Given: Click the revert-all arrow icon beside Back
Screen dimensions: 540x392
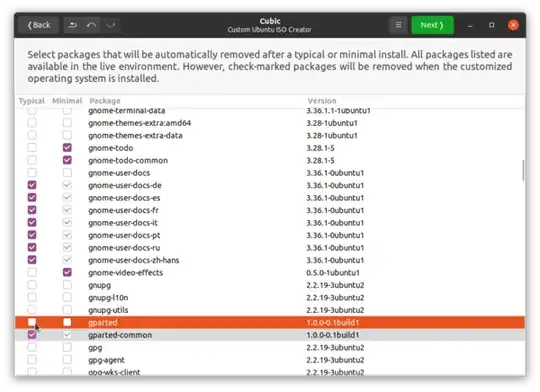Looking at the screenshot, I should pyautogui.click(x=73, y=25).
